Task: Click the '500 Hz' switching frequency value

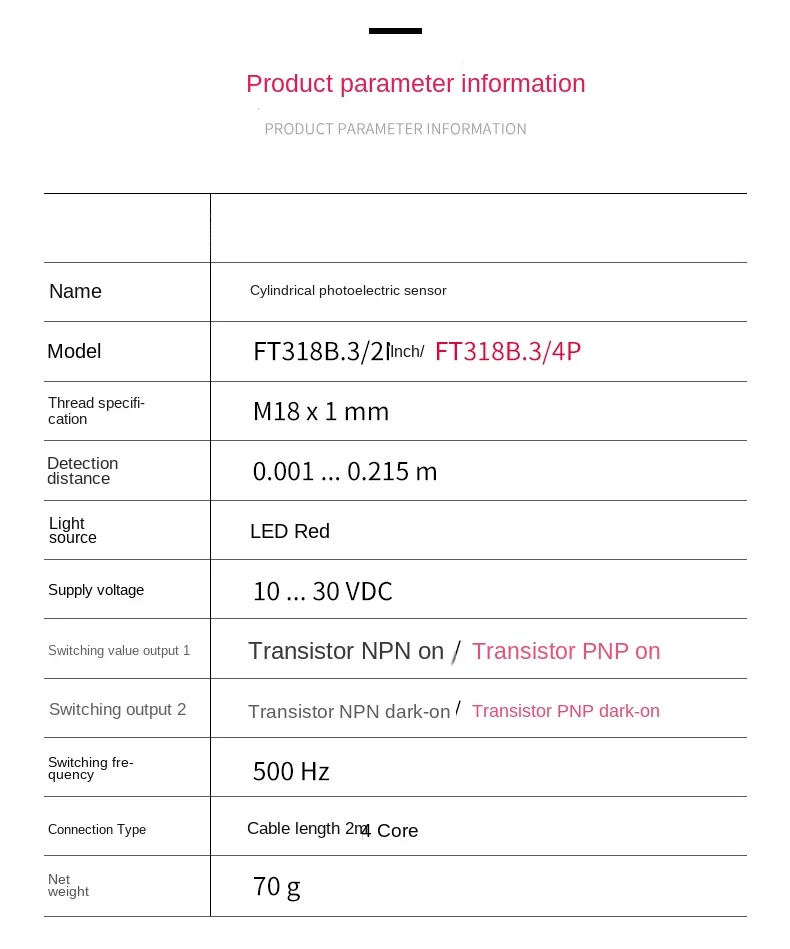Action: pos(291,772)
